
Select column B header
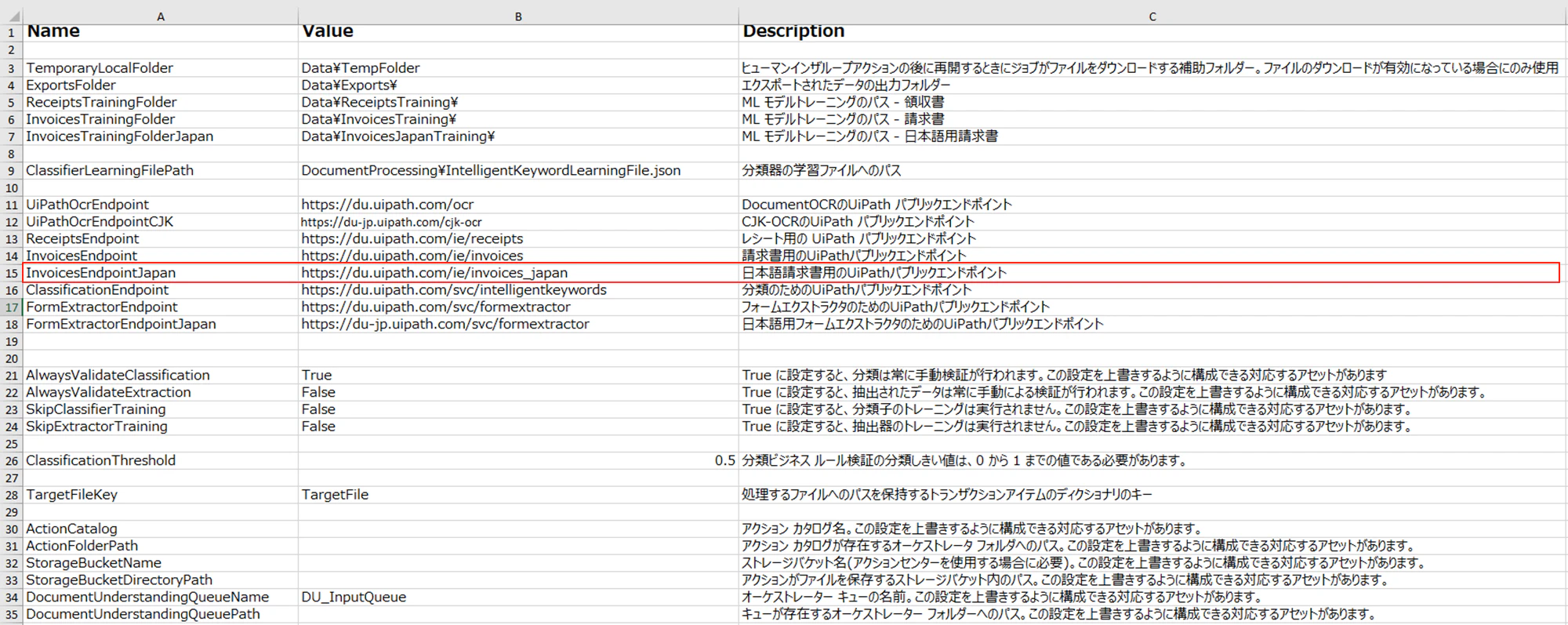[x=518, y=16]
